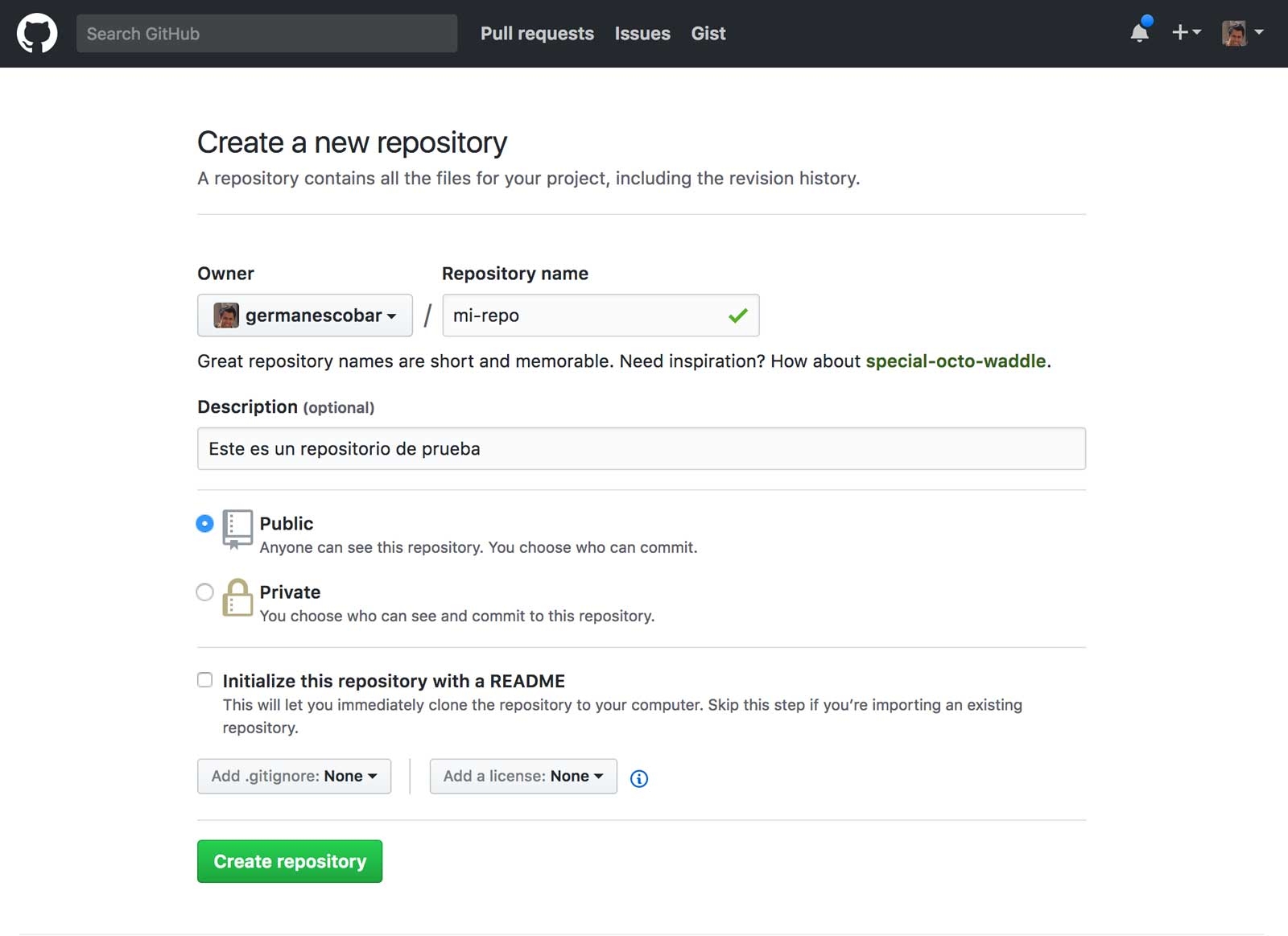Use the special-octo-waddle name suggestion
Screen dimensions: 1288x936
956,361
